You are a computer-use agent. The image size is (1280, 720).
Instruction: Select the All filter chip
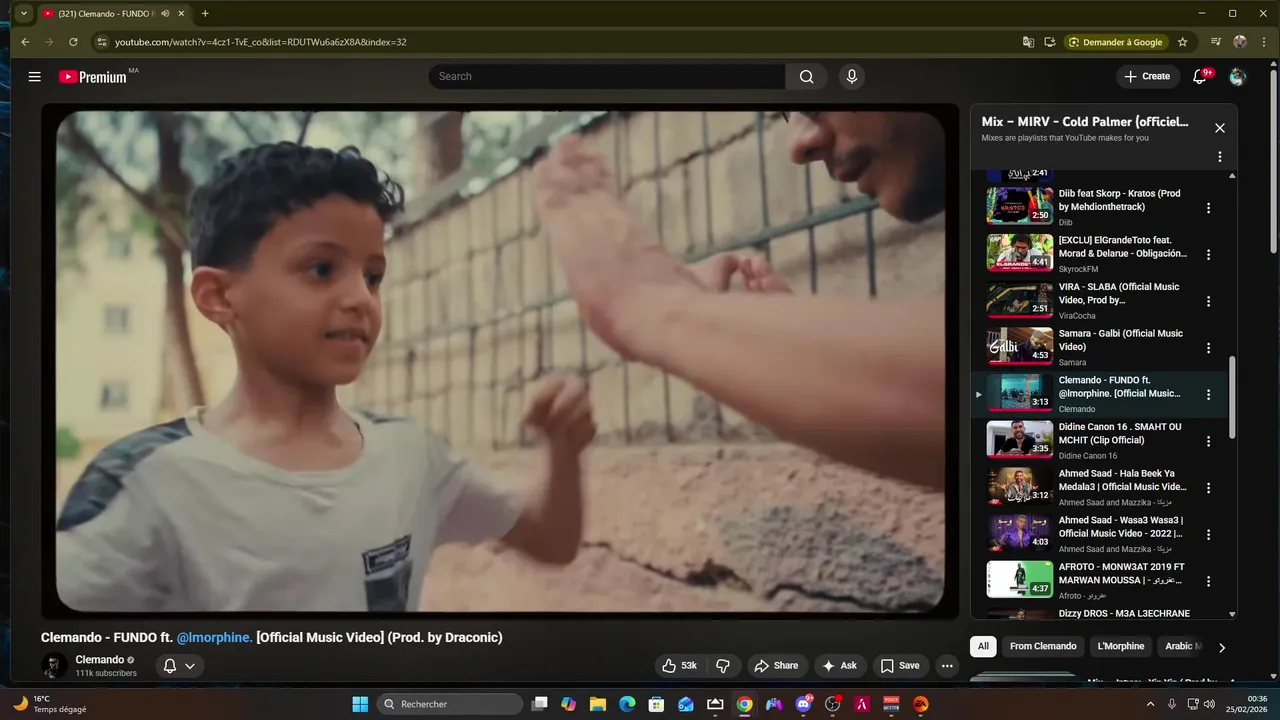983,646
